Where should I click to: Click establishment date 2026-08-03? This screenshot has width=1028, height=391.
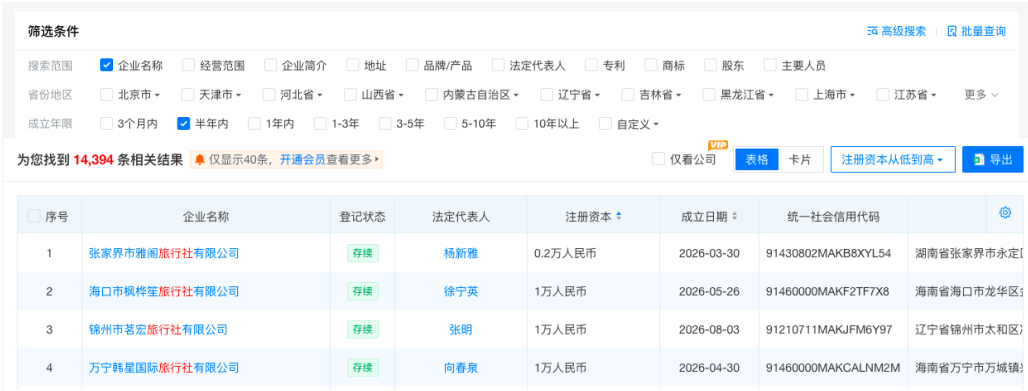tap(709, 329)
